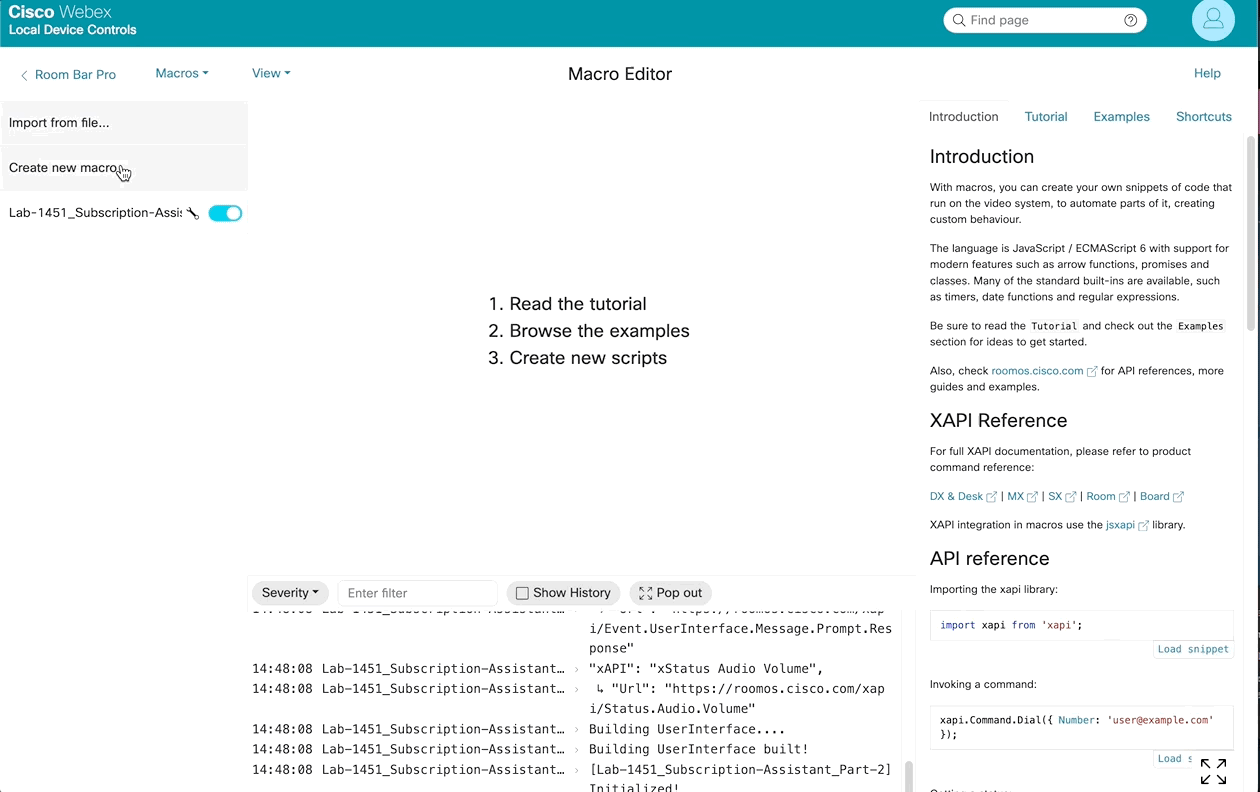
Task: Switch to the Shortcuts tab
Action: (1203, 117)
